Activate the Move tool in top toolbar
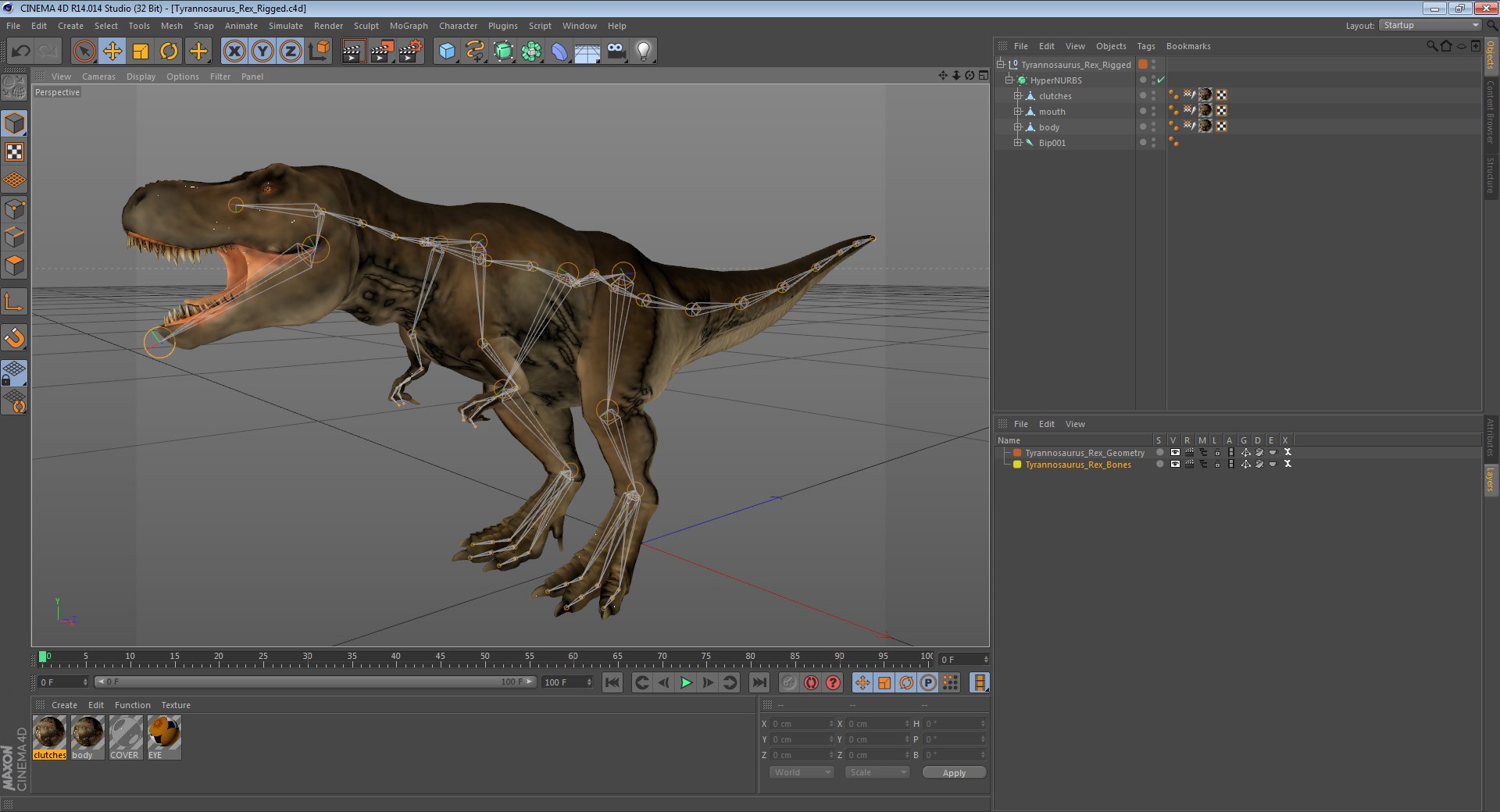 tap(112, 52)
